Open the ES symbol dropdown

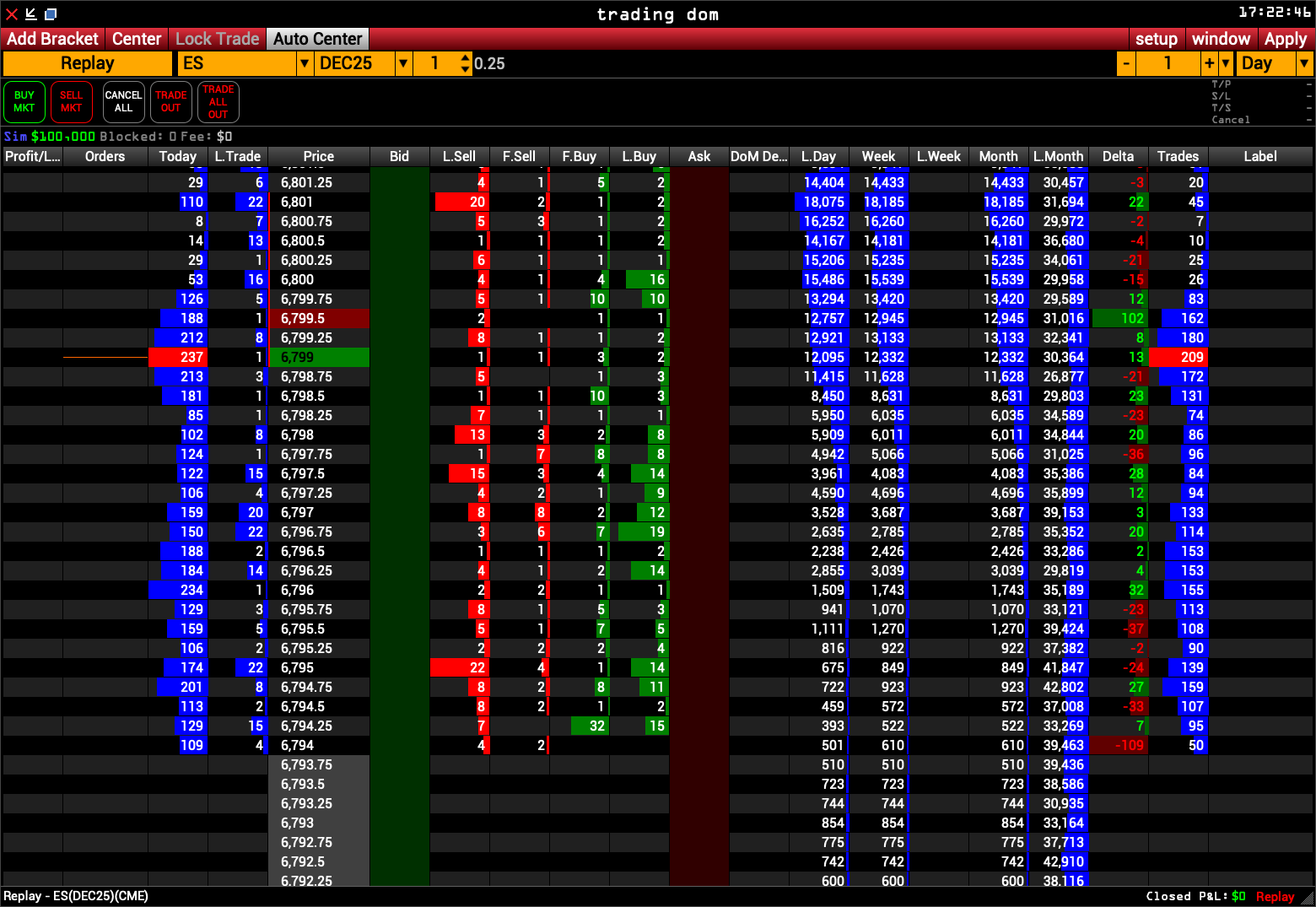pos(305,63)
